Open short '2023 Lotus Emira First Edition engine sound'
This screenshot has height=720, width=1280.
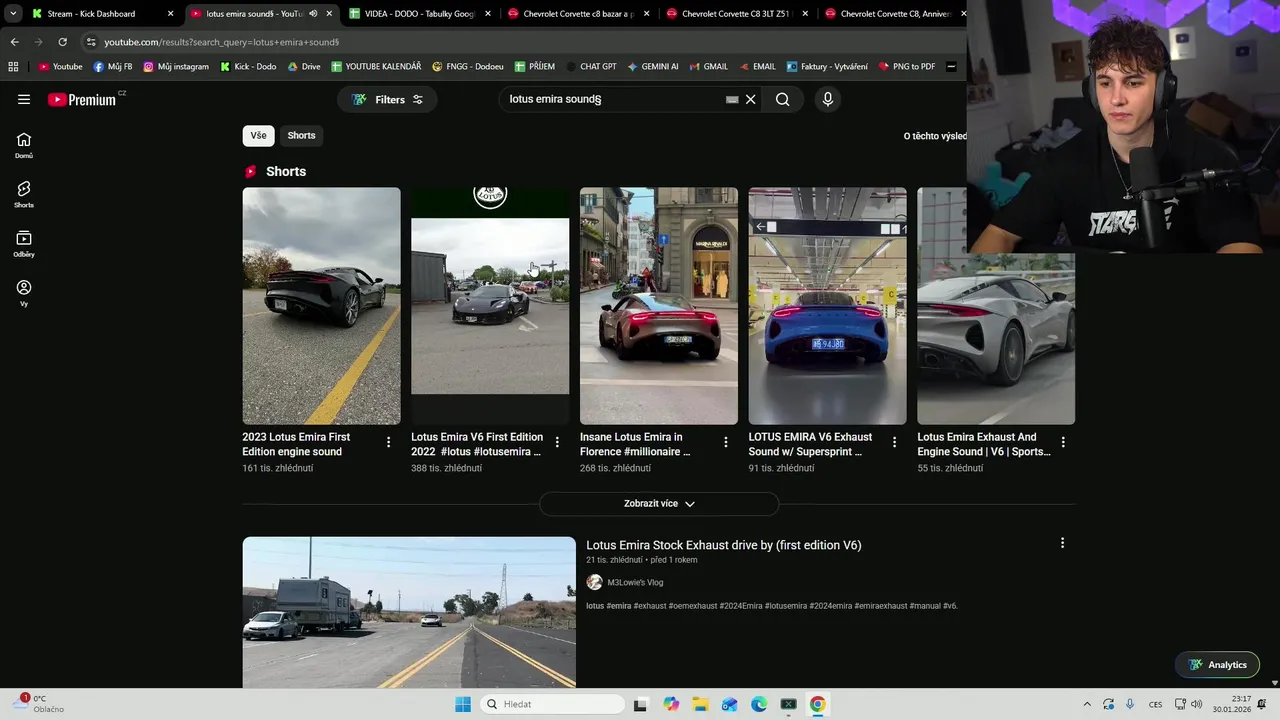[x=321, y=306]
